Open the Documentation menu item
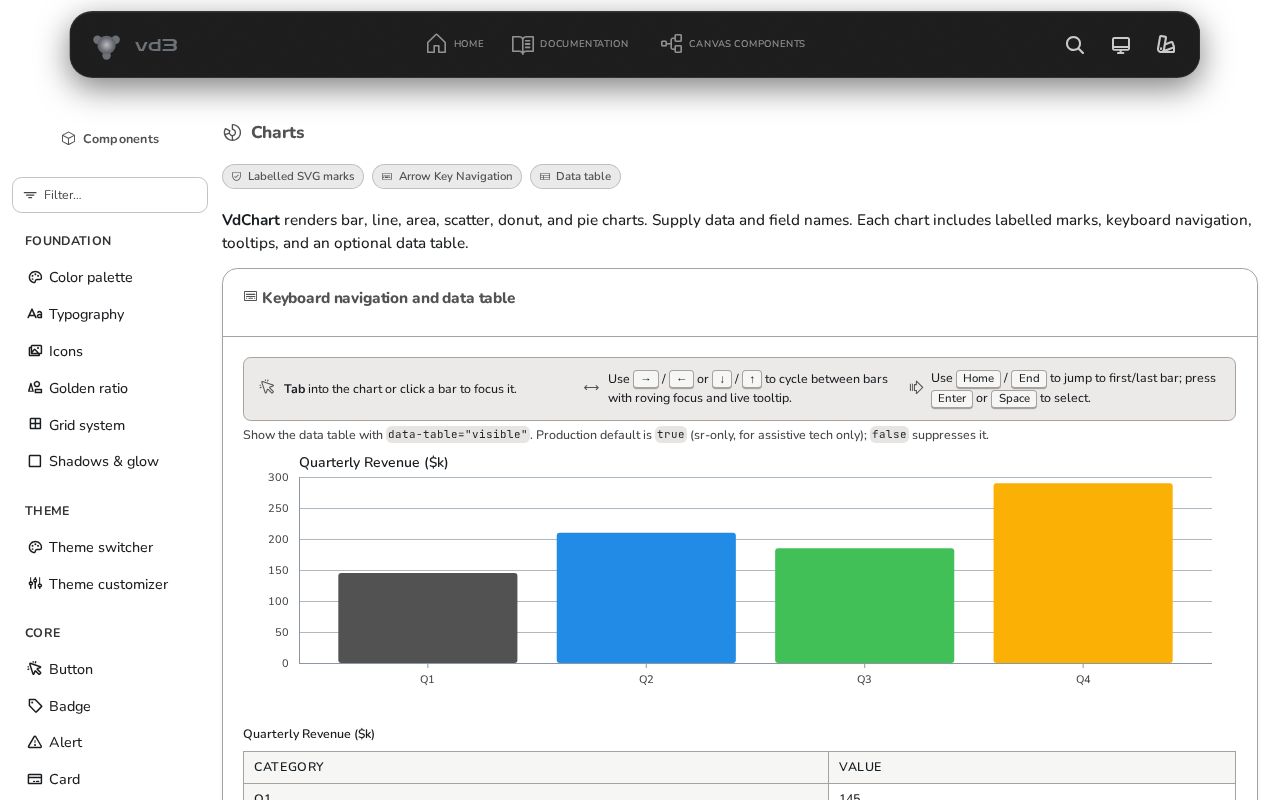 [x=570, y=44]
